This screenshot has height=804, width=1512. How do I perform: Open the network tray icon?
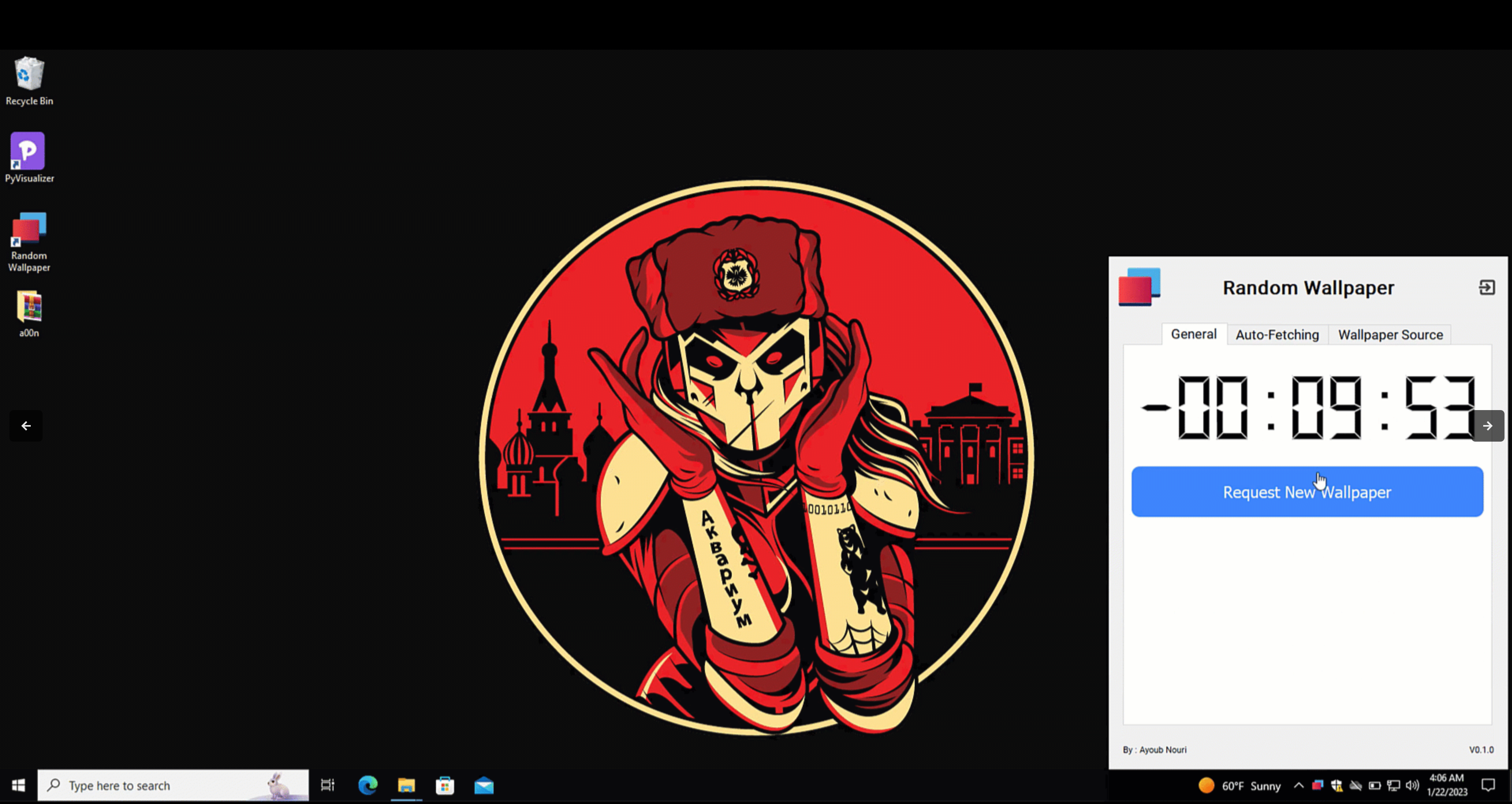1393,785
